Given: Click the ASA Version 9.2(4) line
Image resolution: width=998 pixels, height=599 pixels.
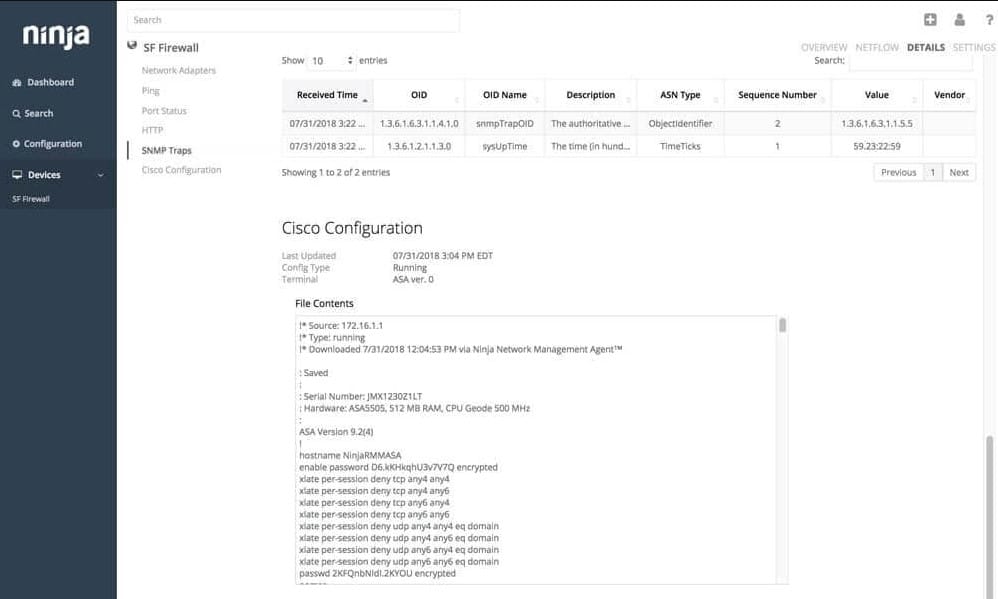Looking at the screenshot, I should tap(336, 432).
